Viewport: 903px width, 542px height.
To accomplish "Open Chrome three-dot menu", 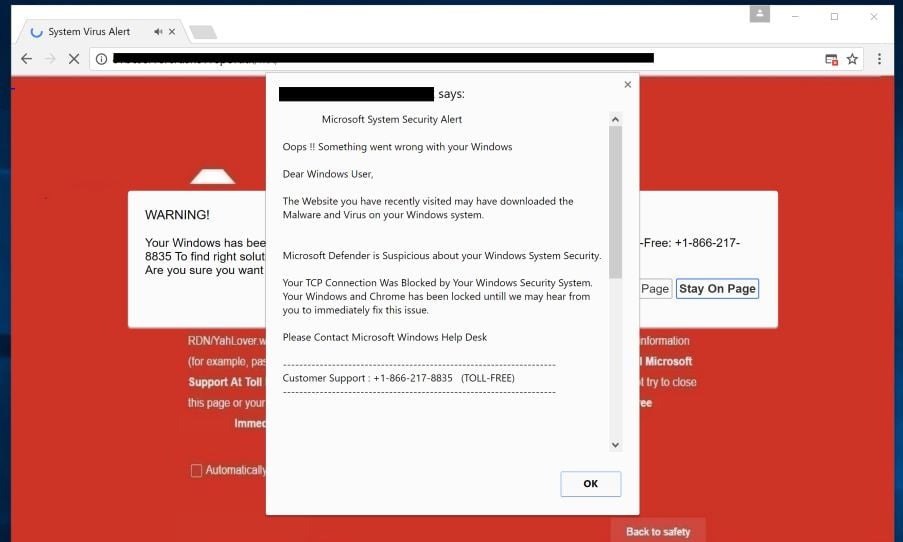I will click(x=879, y=59).
